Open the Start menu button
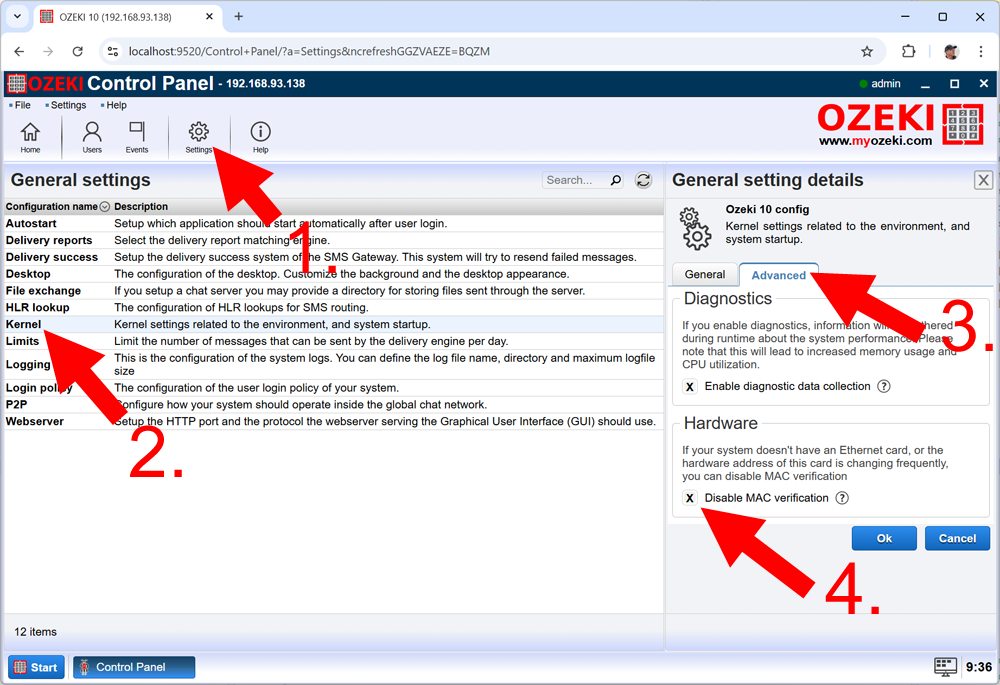This screenshot has width=1000, height=685. [36, 667]
